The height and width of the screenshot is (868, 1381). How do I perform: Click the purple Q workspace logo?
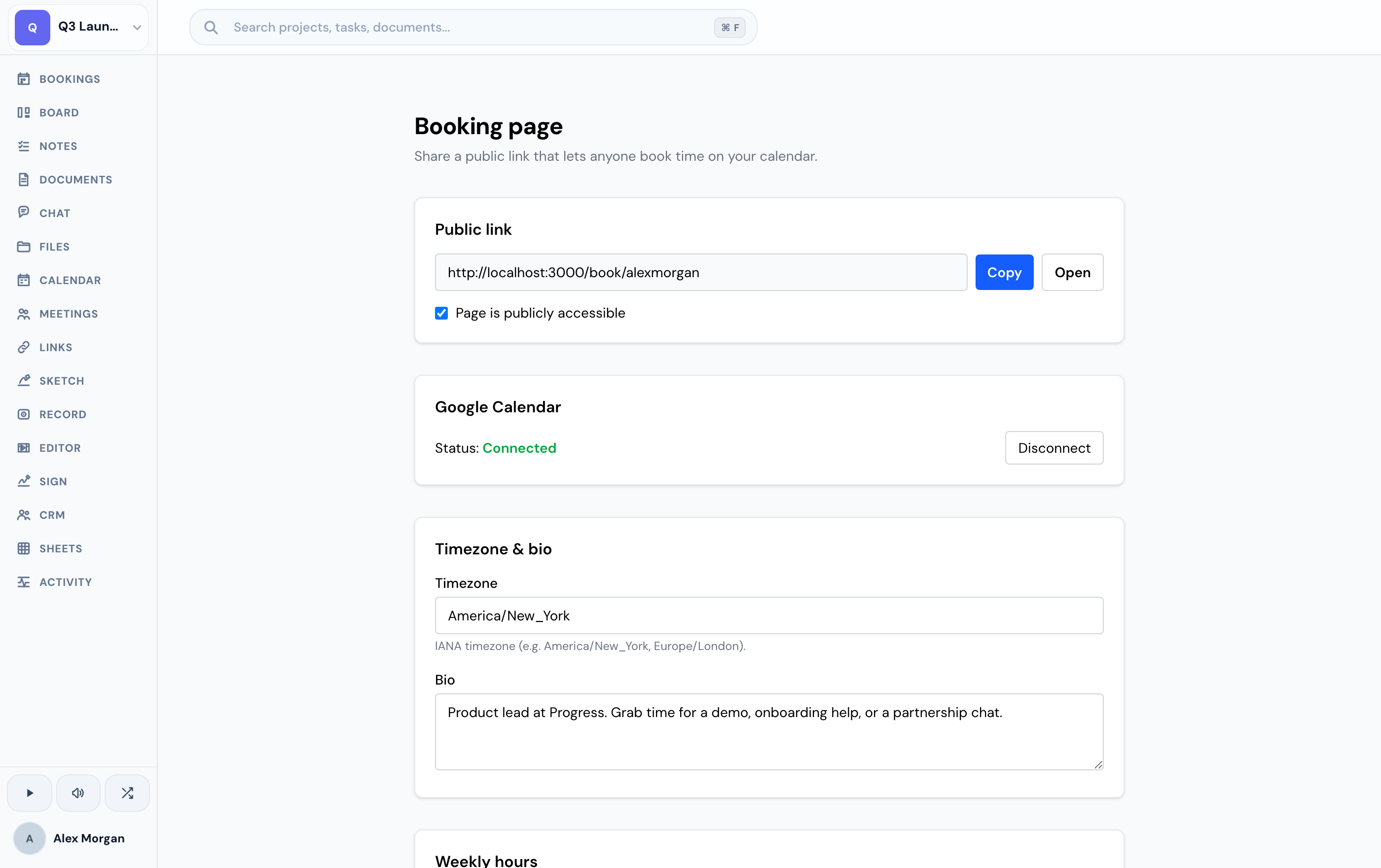(33, 27)
